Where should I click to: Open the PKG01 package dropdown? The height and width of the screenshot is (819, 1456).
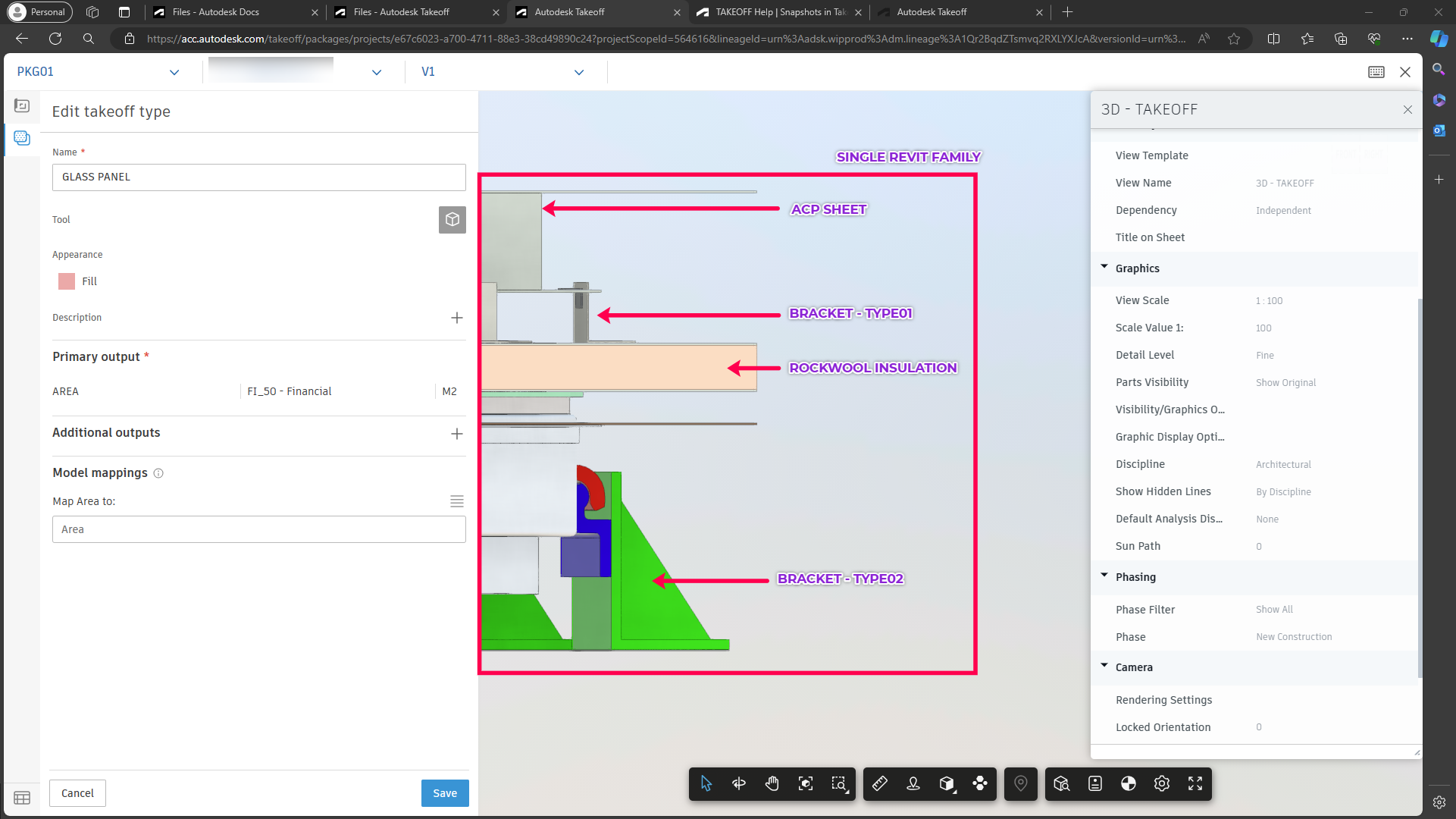174,71
